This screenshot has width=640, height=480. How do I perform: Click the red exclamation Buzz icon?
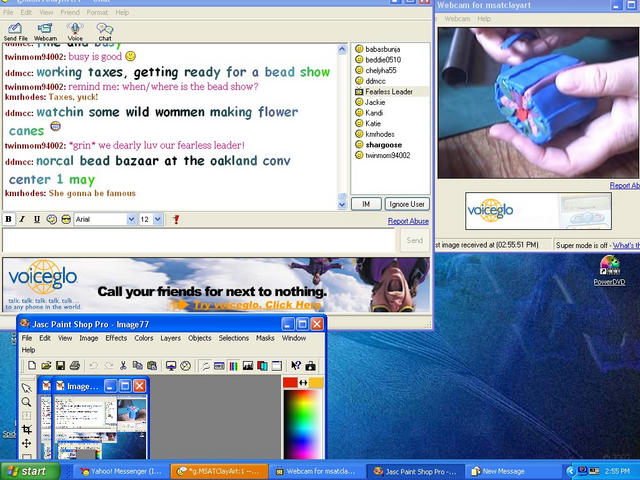click(x=176, y=220)
